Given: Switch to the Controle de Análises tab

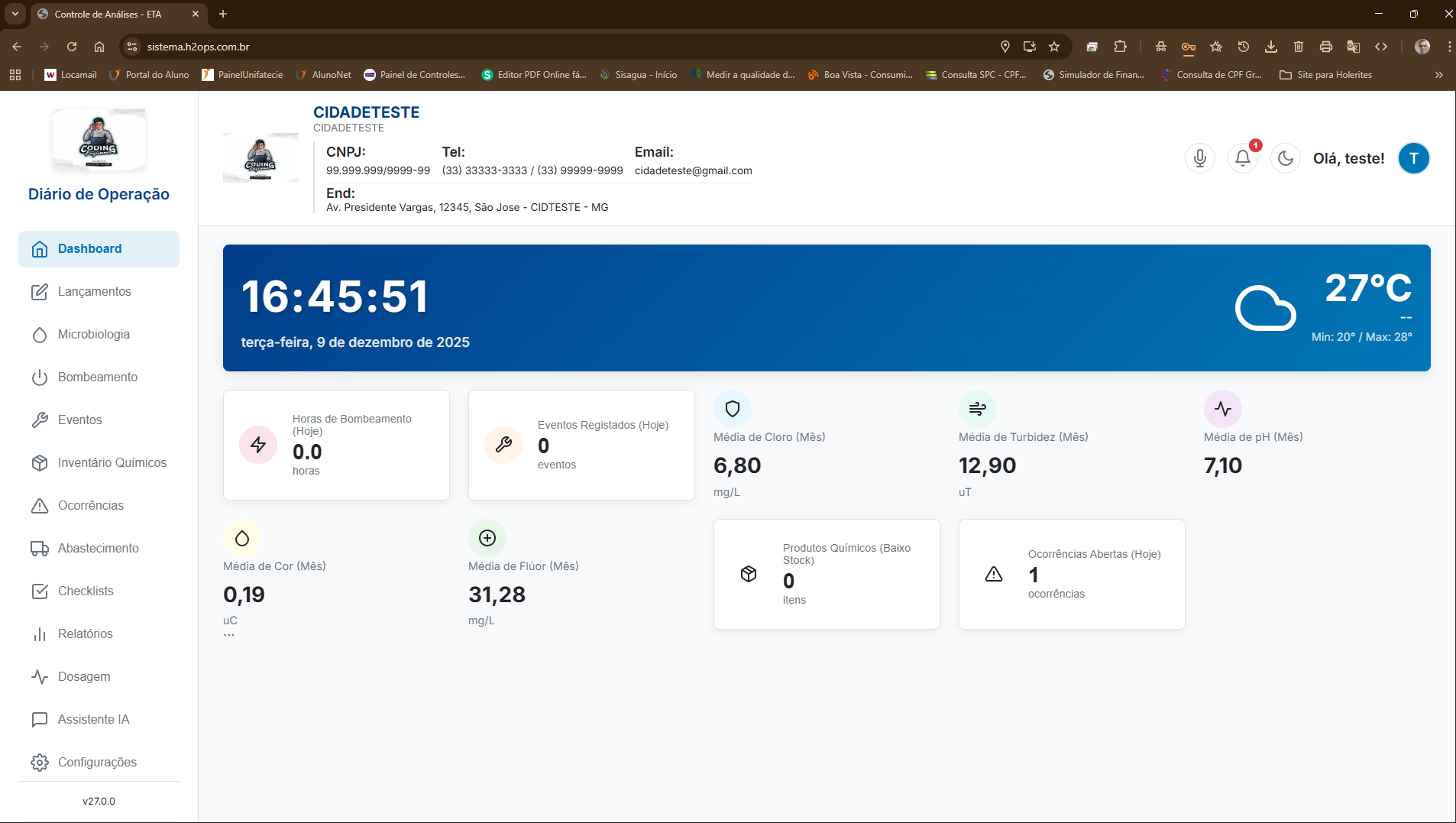Looking at the screenshot, I should (x=107, y=14).
